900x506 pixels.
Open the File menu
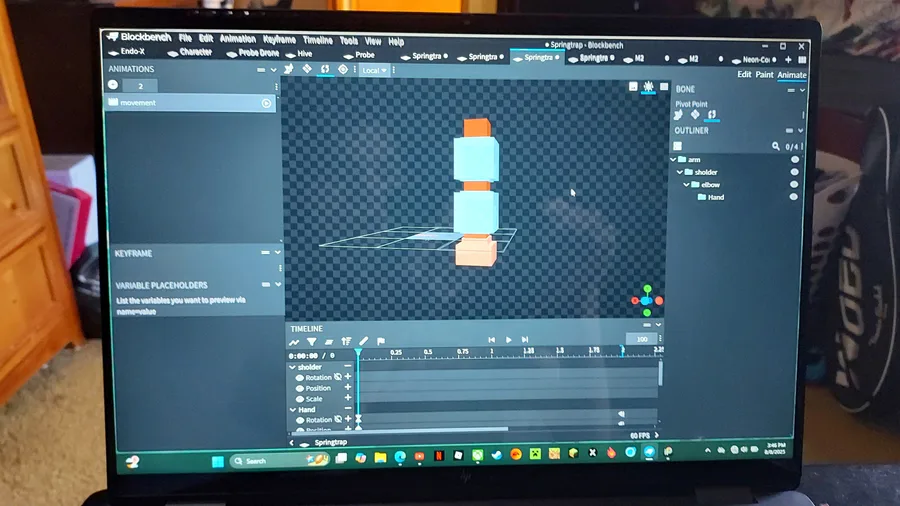coord(185,38)
